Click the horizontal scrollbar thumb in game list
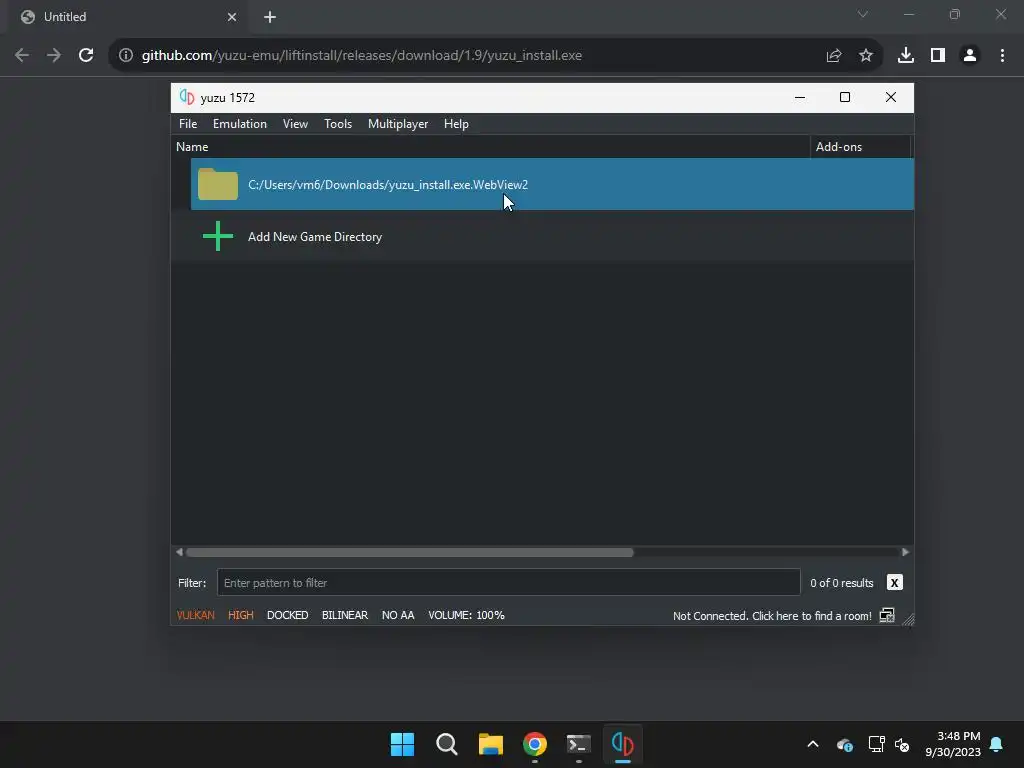The width and height of the screenshot is (1024, 768). point(409,552)
